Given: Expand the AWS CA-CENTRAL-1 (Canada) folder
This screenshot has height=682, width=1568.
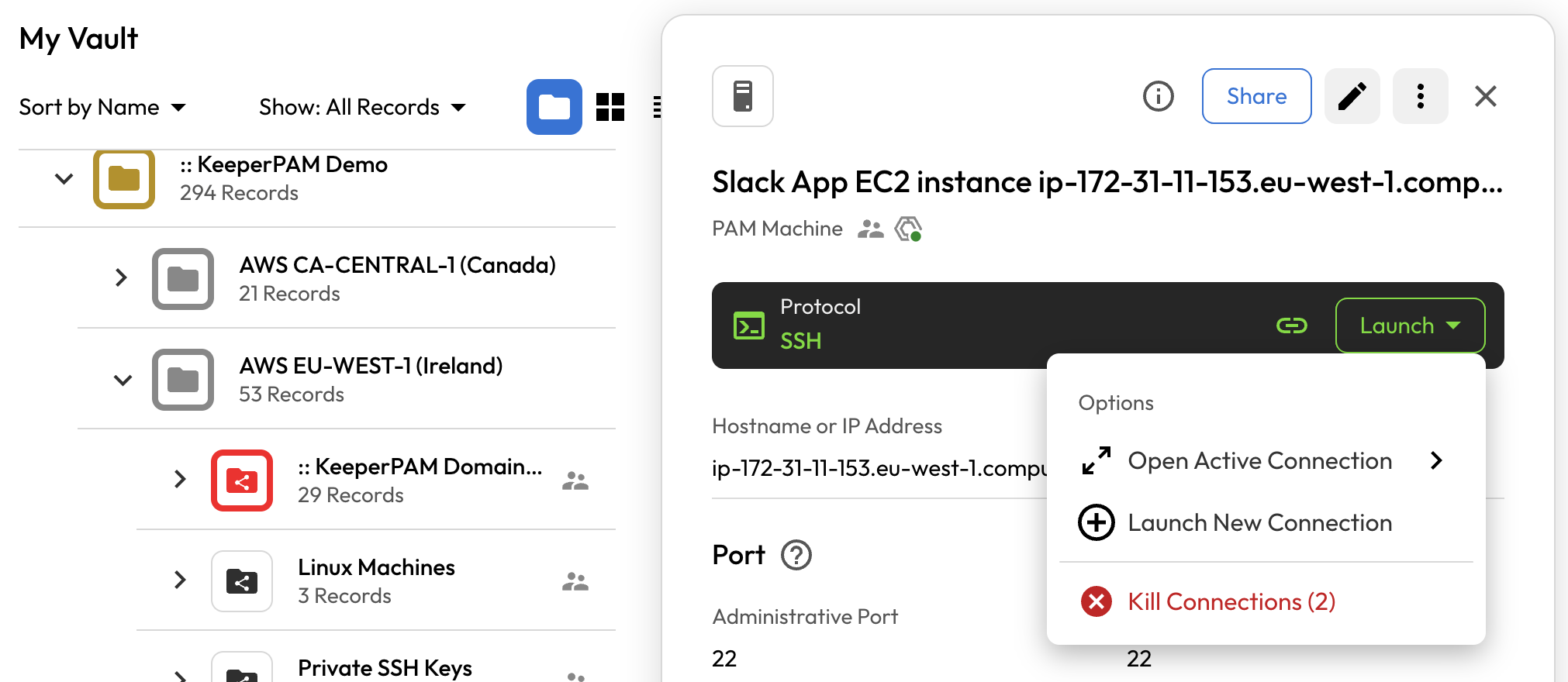Looking at the screenshot, I should (121, 277).
